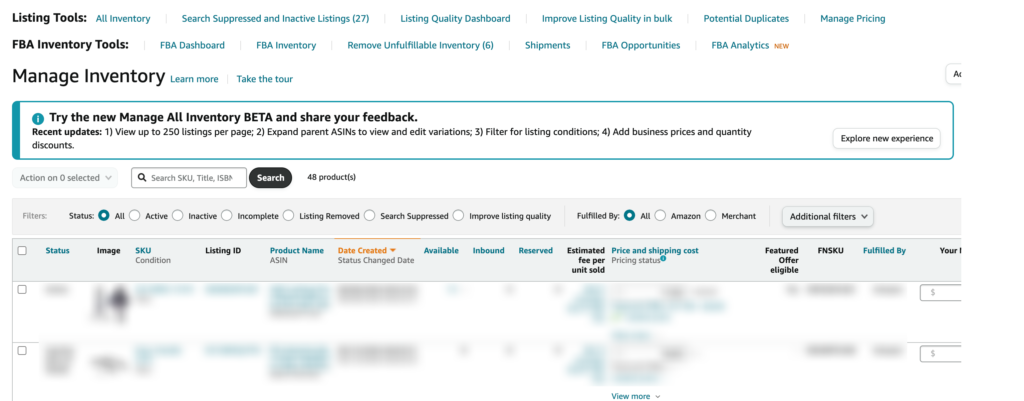The height and width of the screenshot is (401, 1024).
Task: Sort by SKU column header
Action: (x=143, y=250)
